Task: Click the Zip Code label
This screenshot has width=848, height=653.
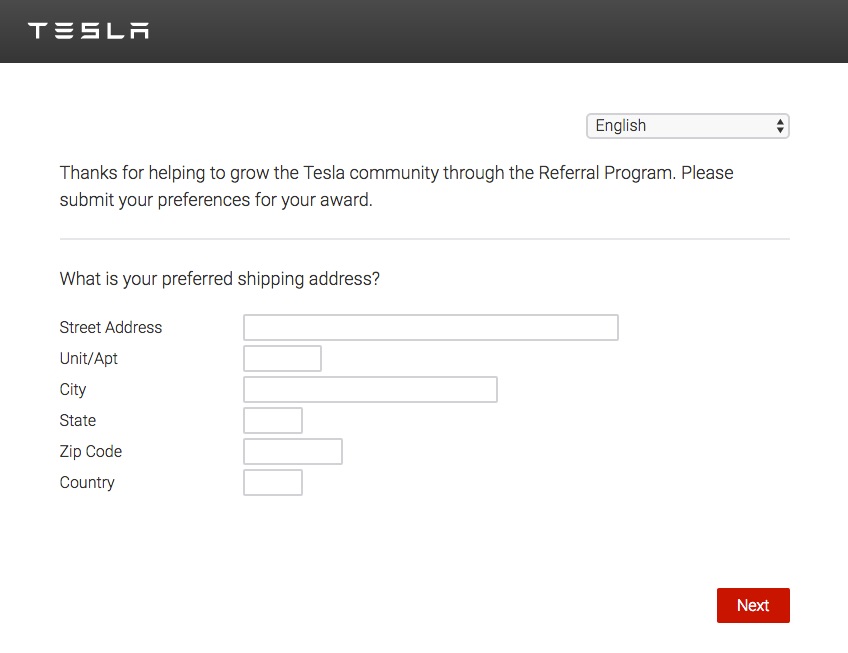Action: click(x=91, y=452)
